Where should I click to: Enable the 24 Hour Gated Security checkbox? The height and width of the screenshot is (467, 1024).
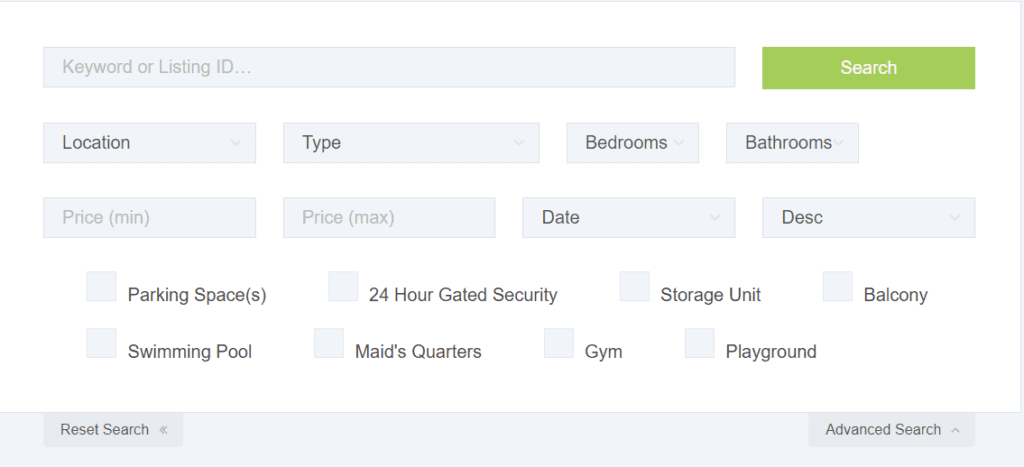pyautogui.click(x=343, y=286)
